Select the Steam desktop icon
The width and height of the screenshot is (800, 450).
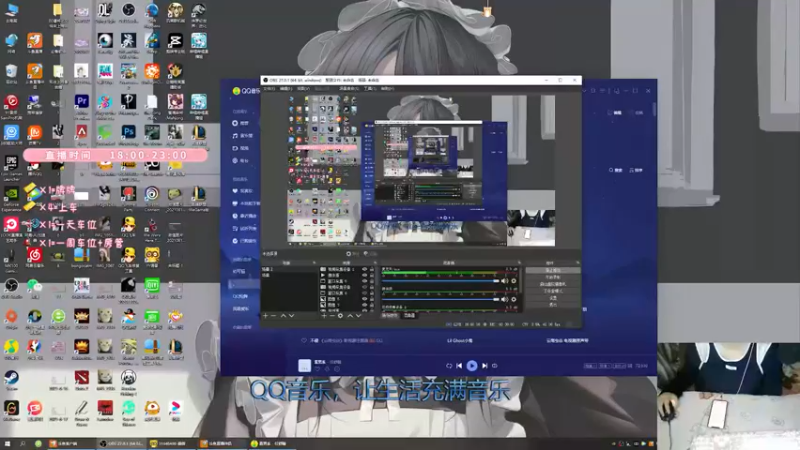click(11, 378)
